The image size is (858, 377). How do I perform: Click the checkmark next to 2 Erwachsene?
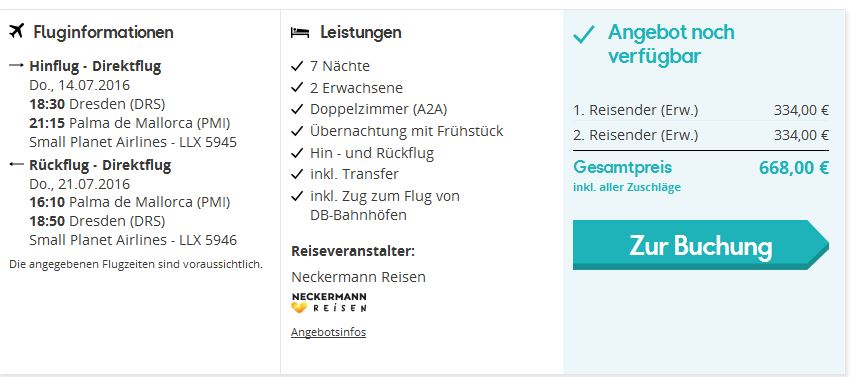click(x=297, y=88)
